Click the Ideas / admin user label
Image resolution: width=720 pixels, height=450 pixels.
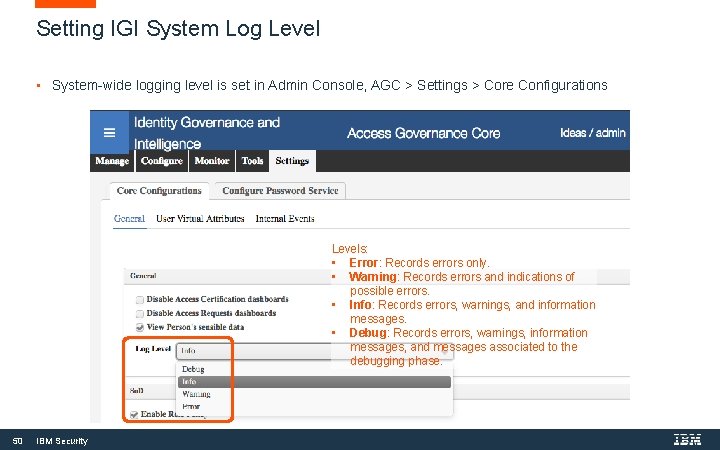pyautogui.click(x=592, y=133)
